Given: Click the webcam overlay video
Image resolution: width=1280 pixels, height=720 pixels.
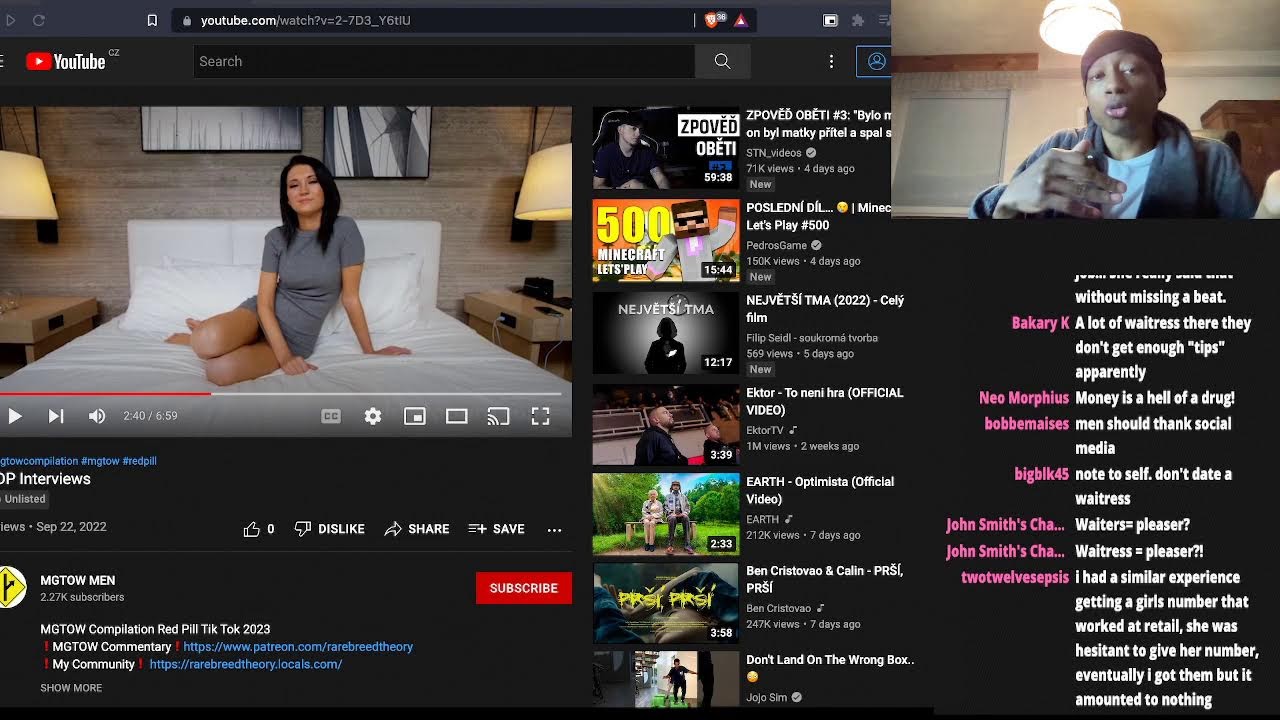Looking at the screenshot, I should (x=1085, y=108).
